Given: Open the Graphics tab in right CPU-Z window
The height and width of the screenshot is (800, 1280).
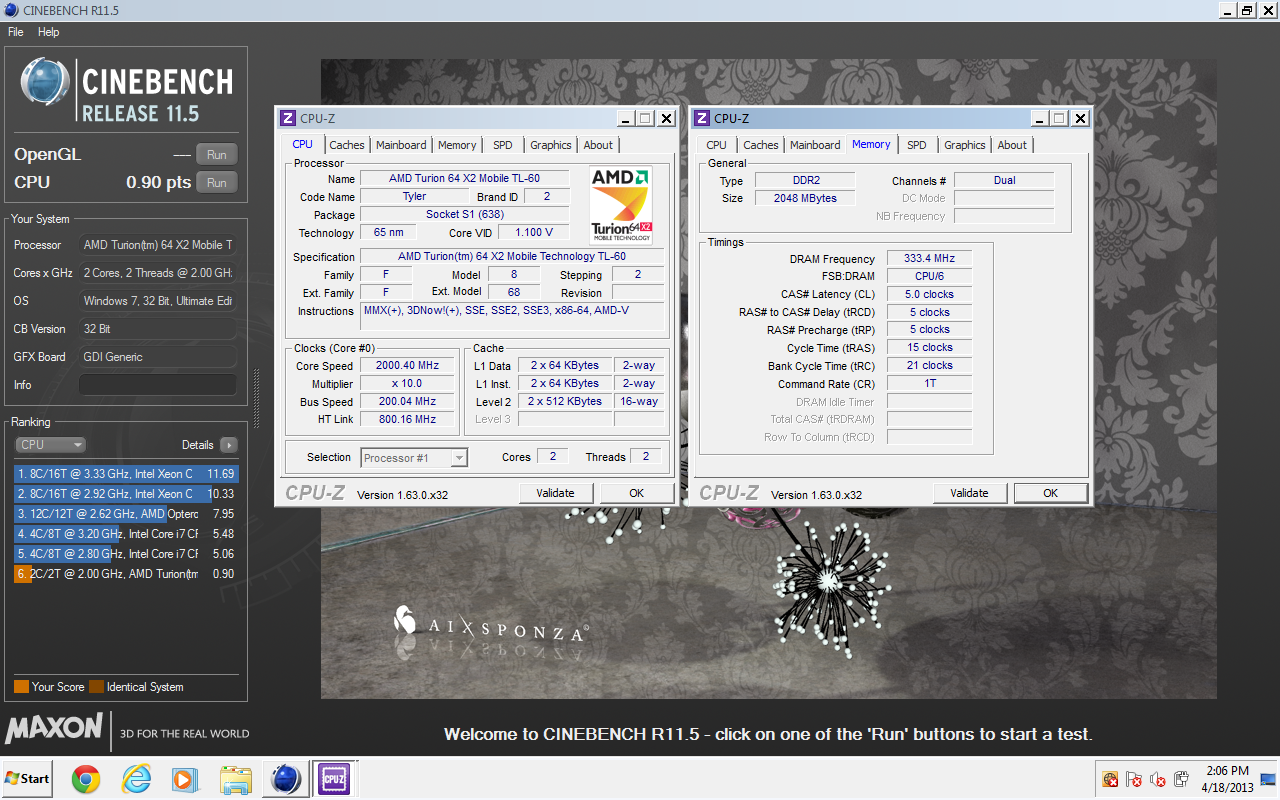Looking at the screenshot, I should 965,145.
